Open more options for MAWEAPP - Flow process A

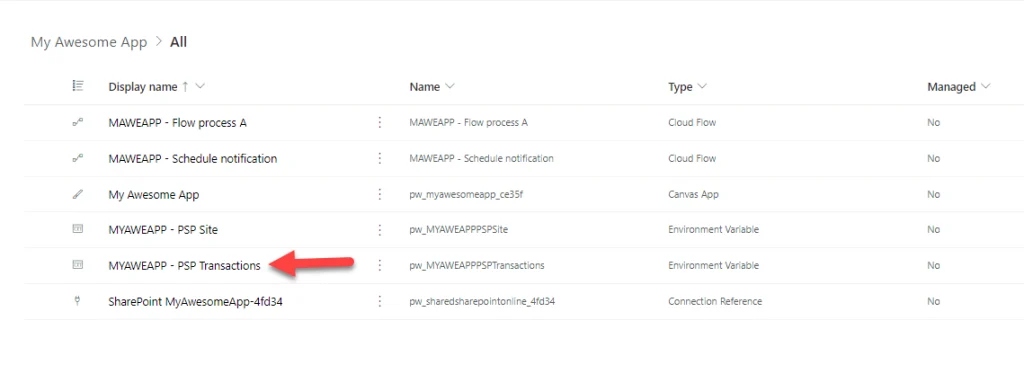tap(379, 123)
